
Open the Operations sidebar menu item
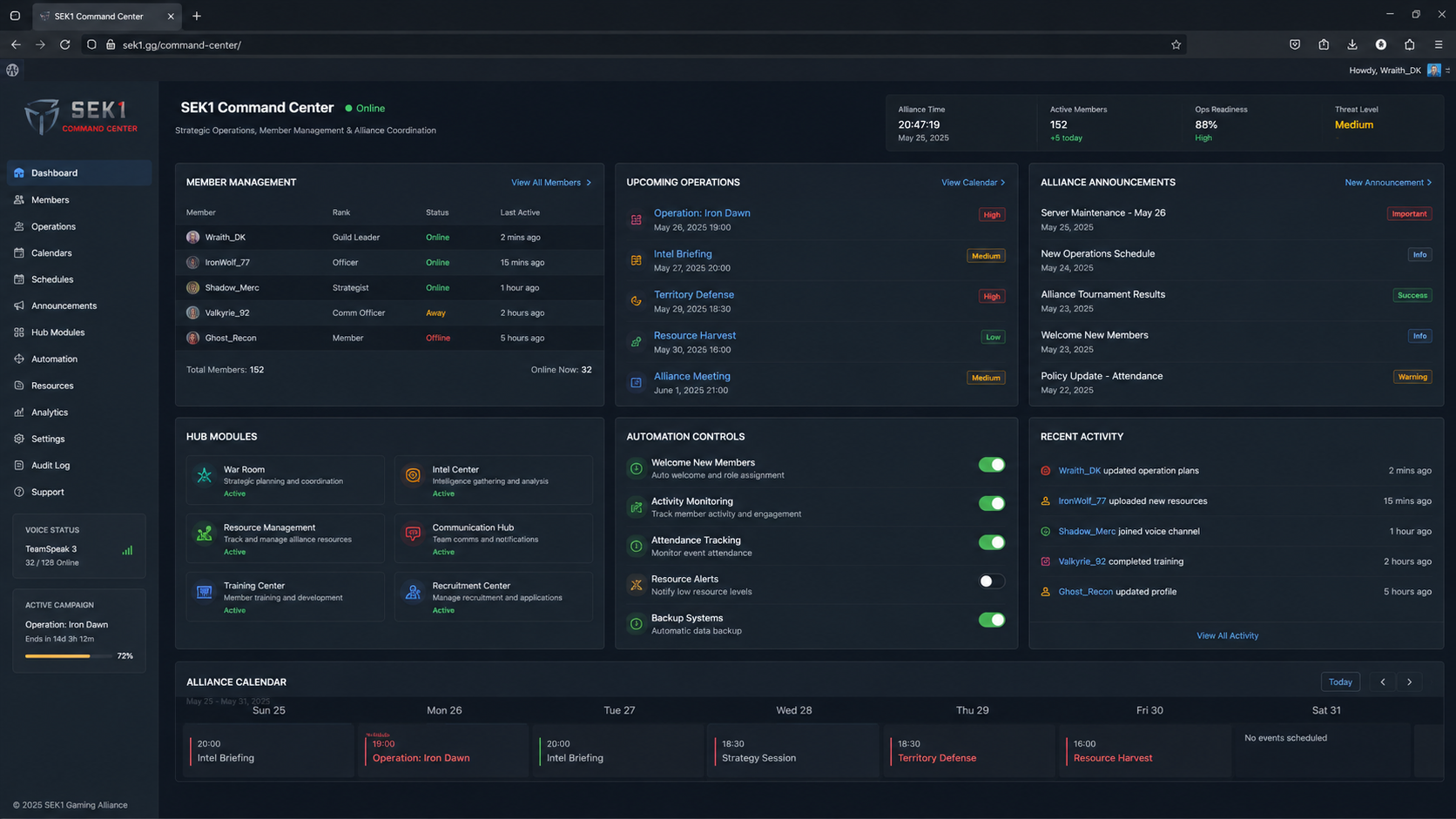pos(79,226)
